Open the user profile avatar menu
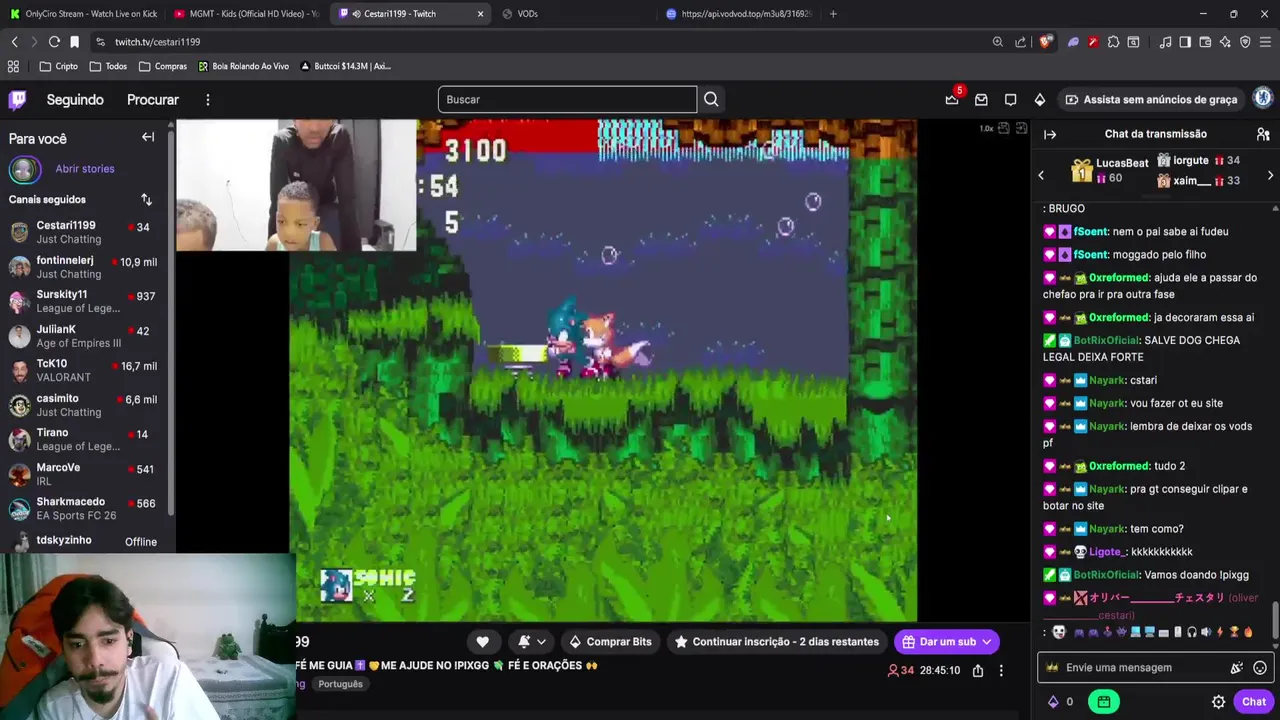This screenshot has height=720, width=1280. pyautogui.click(x=1263, y=98)
